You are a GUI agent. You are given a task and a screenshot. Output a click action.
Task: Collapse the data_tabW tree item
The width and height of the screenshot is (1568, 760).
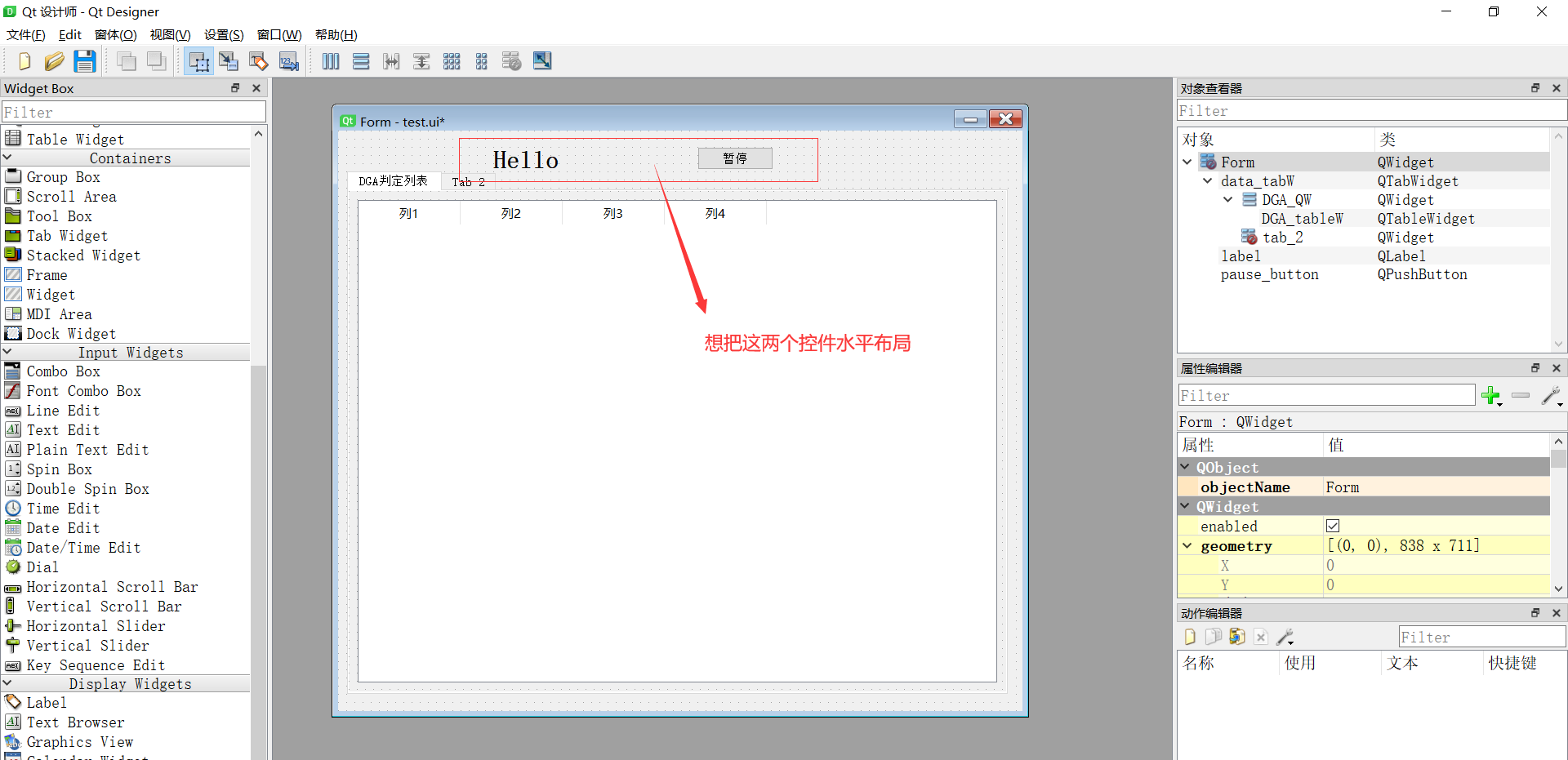pyautogui.click(x=1207, y=180)
